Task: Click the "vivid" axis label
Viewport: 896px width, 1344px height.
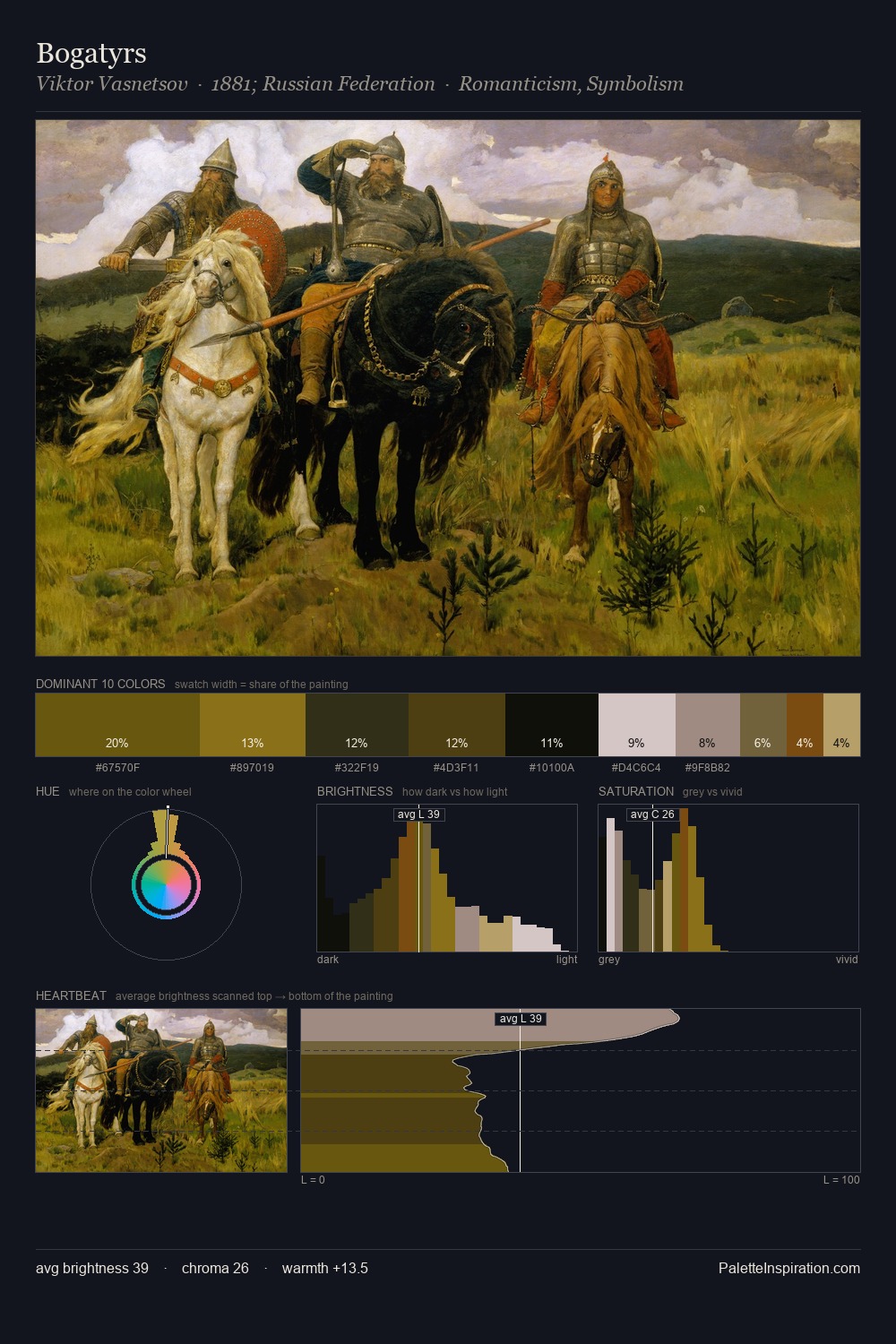Action: pyautogui.click(x=847, y=960)
